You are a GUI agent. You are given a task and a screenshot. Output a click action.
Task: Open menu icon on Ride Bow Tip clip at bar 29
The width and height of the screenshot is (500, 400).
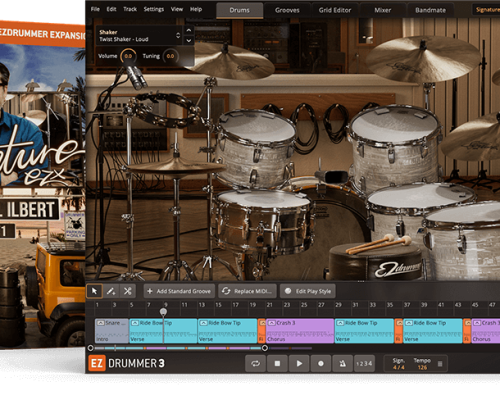340,323
